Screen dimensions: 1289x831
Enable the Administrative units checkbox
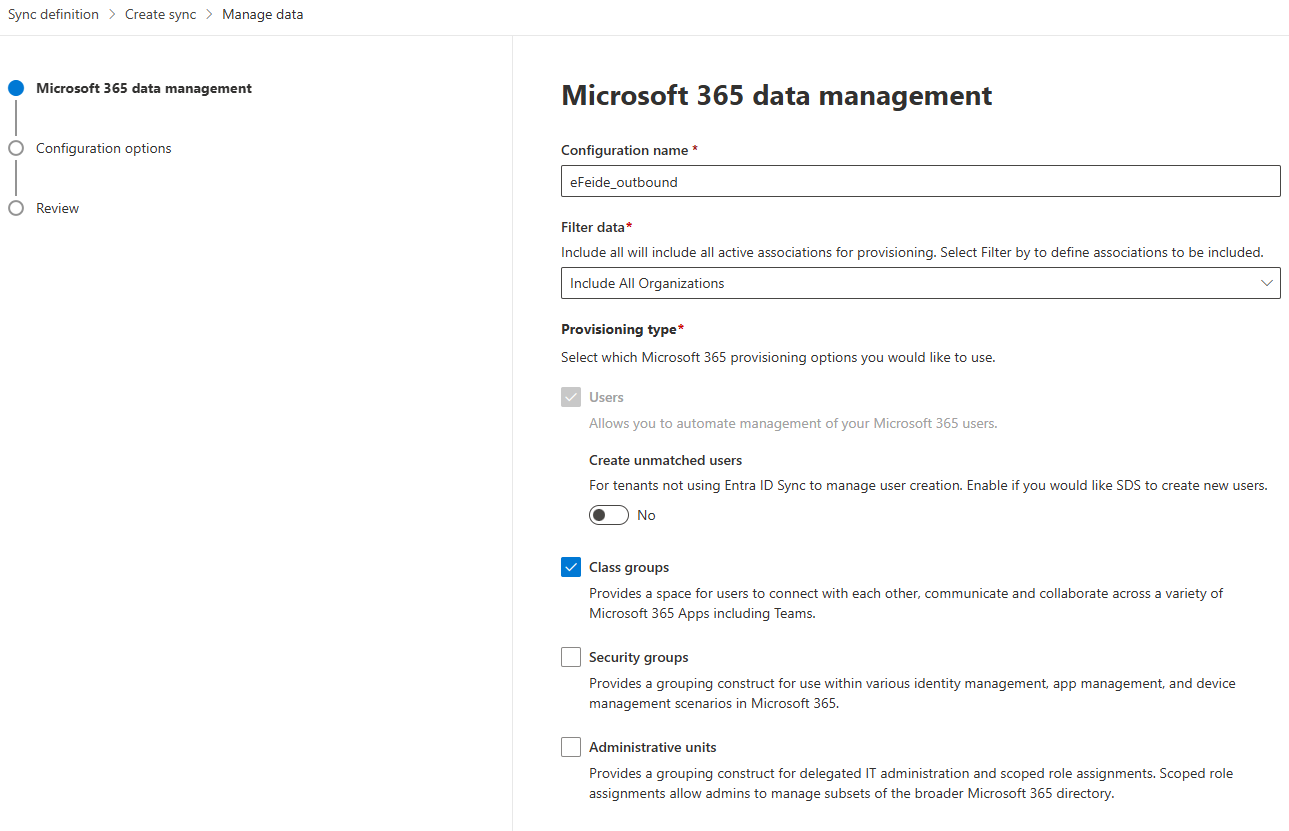pyautogui.click(x=571, y=747)
